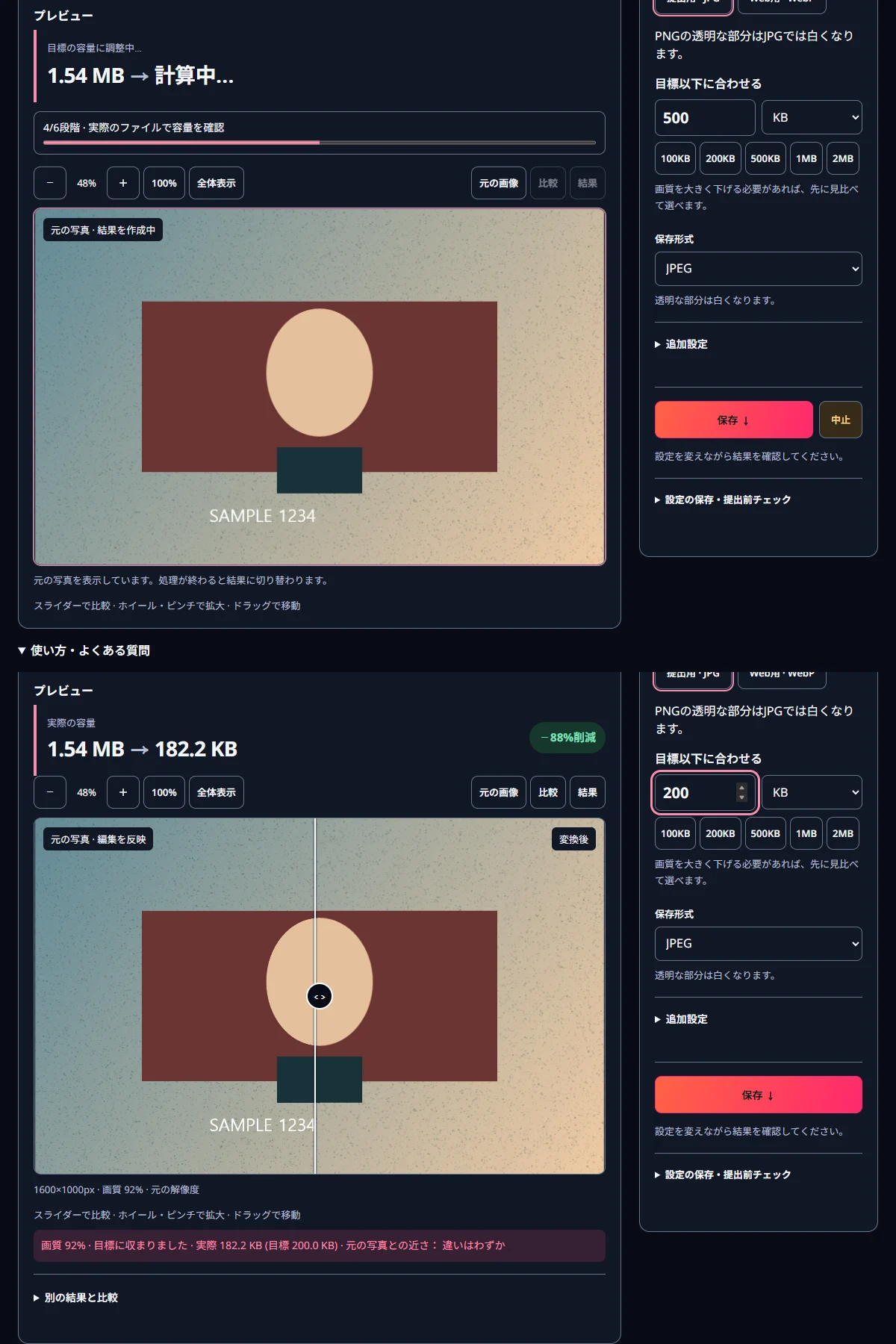Show 元の画像 in the 182.2 KB preview
This screenshot has height=1344, width=896.
point(499,792)
